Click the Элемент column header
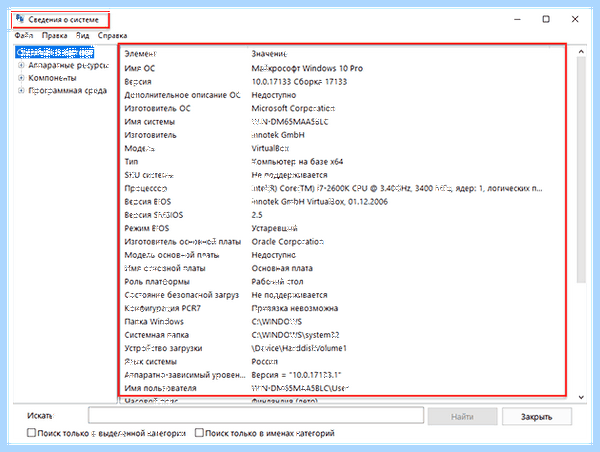This screenshot has height=452, width=600. coord(140,54)
